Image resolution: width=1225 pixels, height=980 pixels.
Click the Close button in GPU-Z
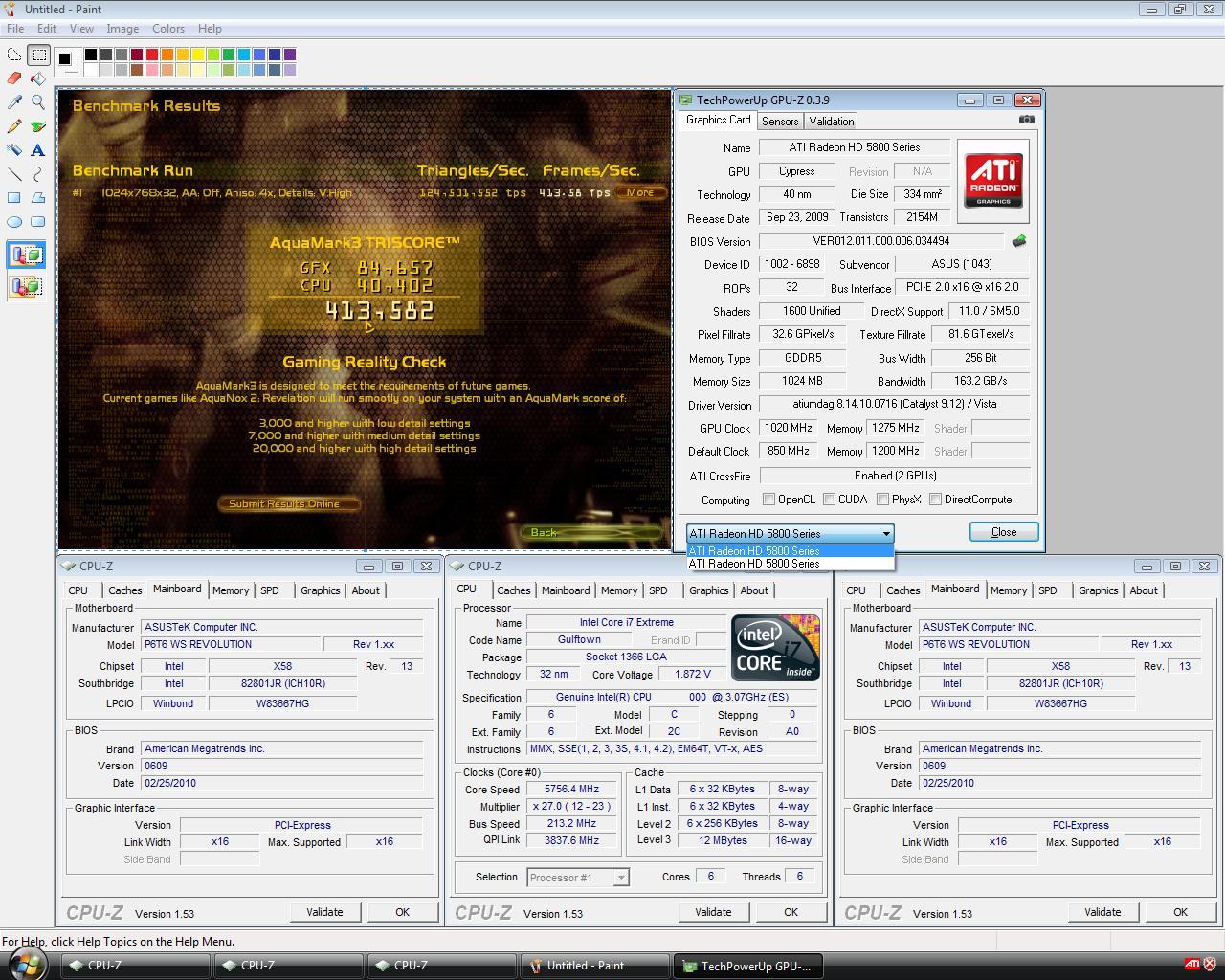point(1004,532)
